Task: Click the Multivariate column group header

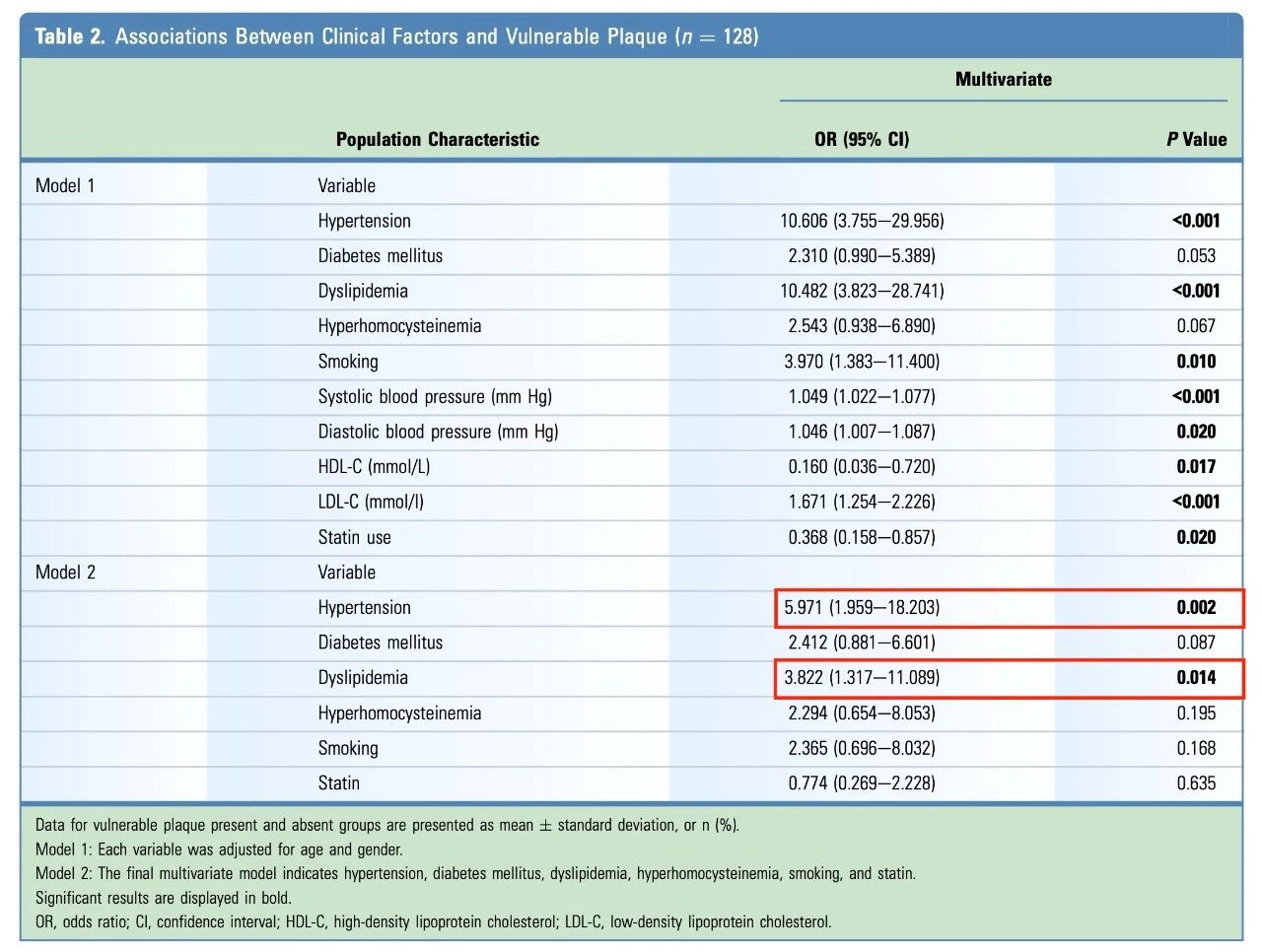Action: click(x=1003, y=80)
